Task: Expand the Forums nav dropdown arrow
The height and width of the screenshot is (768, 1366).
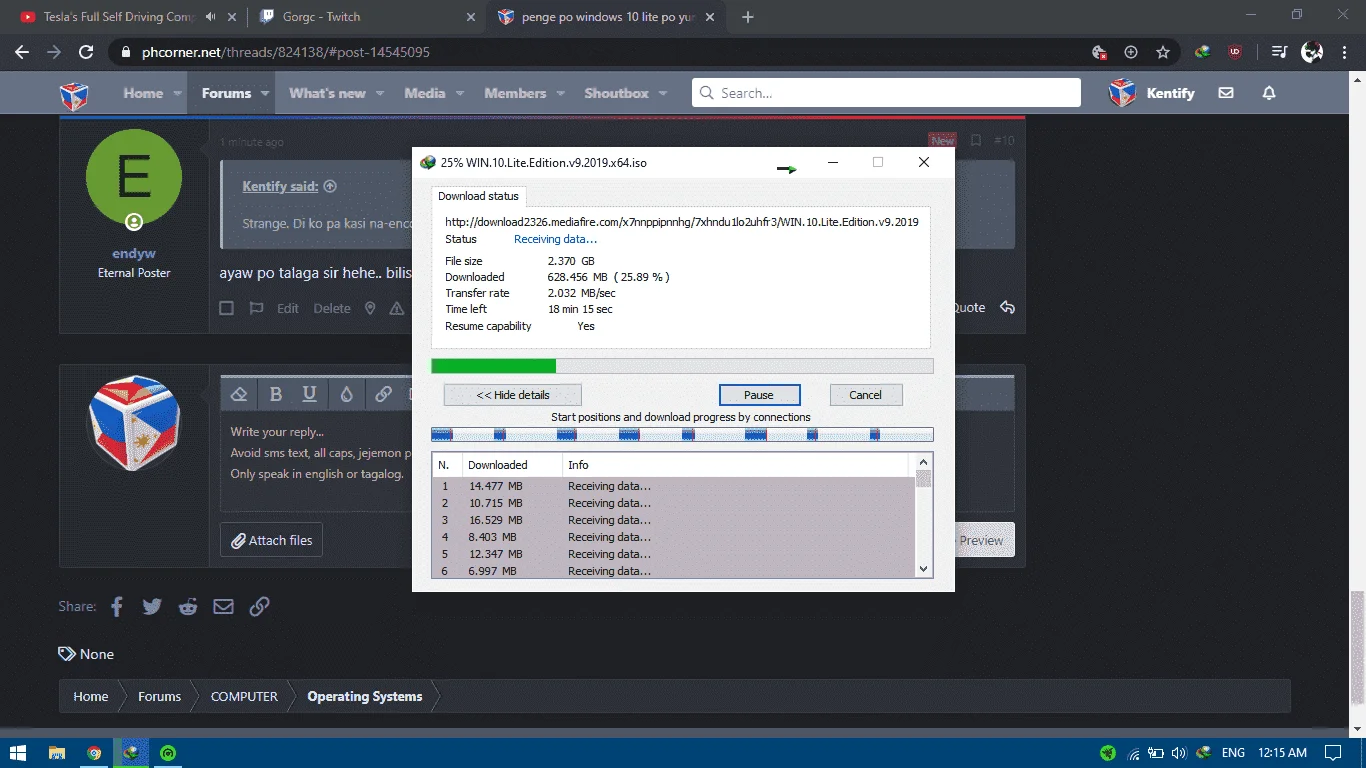Action: 265,93
